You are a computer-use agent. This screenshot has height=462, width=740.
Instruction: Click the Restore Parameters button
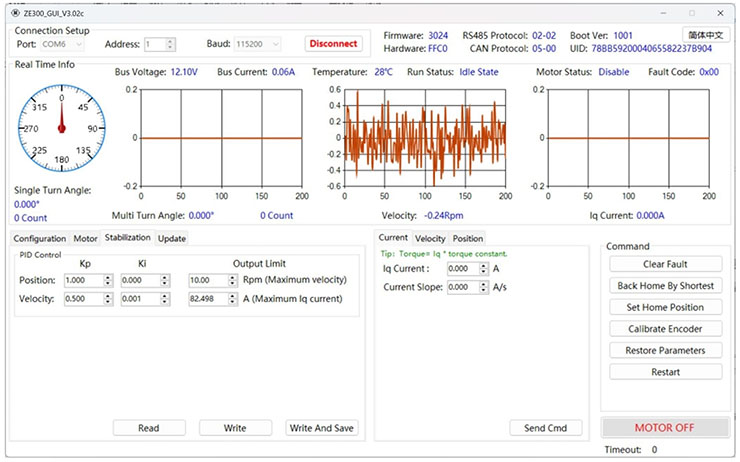pos(665,351)
